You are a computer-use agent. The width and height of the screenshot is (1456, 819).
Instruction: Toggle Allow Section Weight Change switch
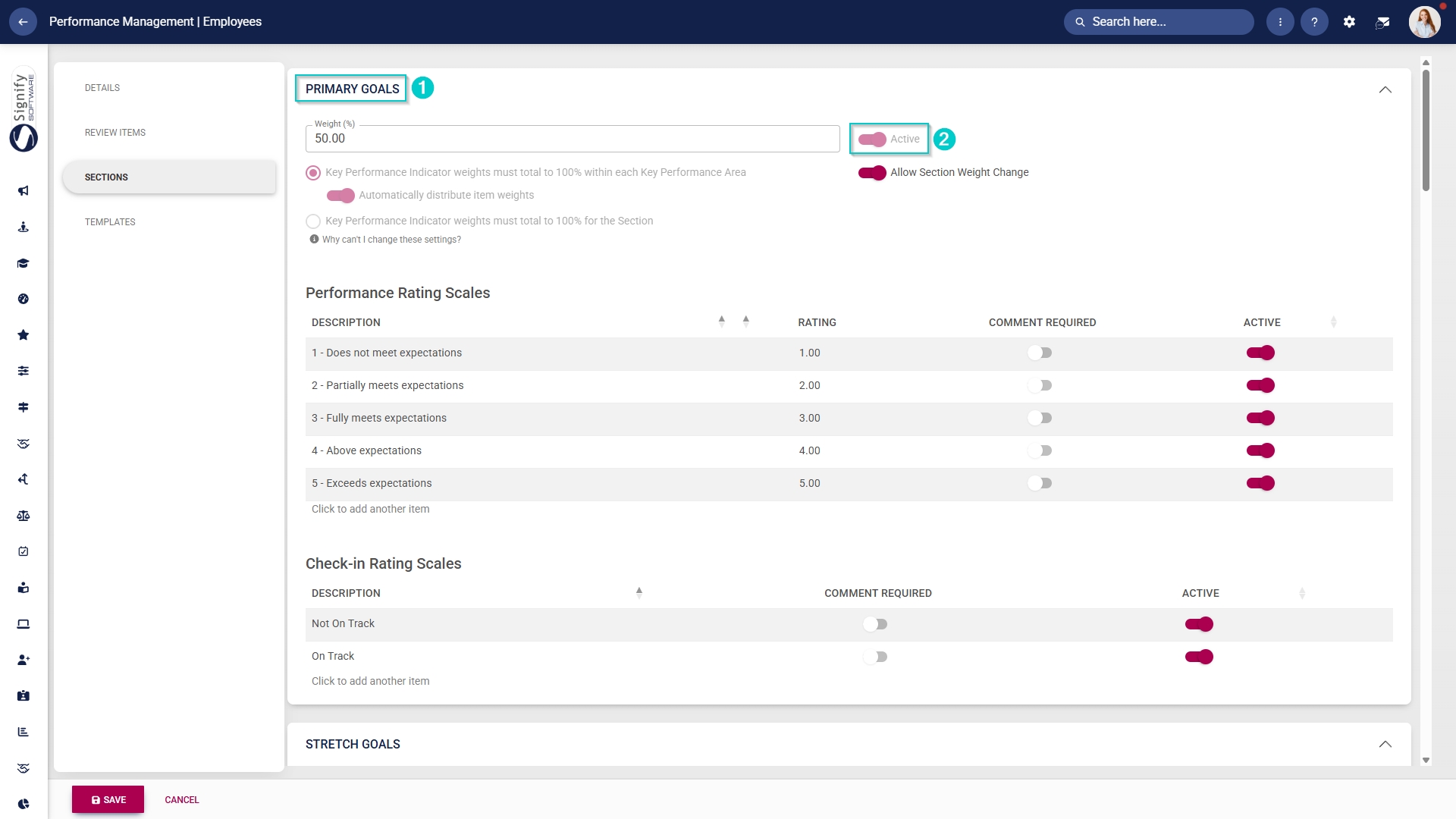pos(872,173)
